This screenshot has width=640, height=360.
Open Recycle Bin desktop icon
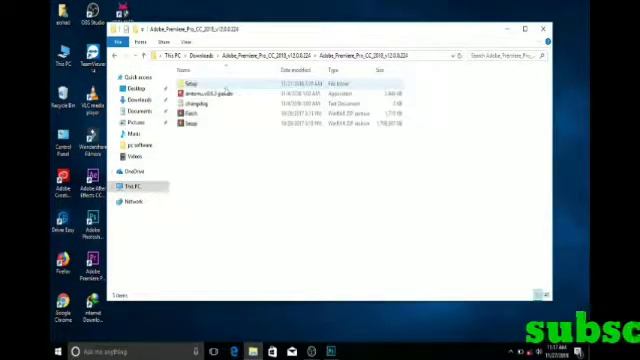63,97
